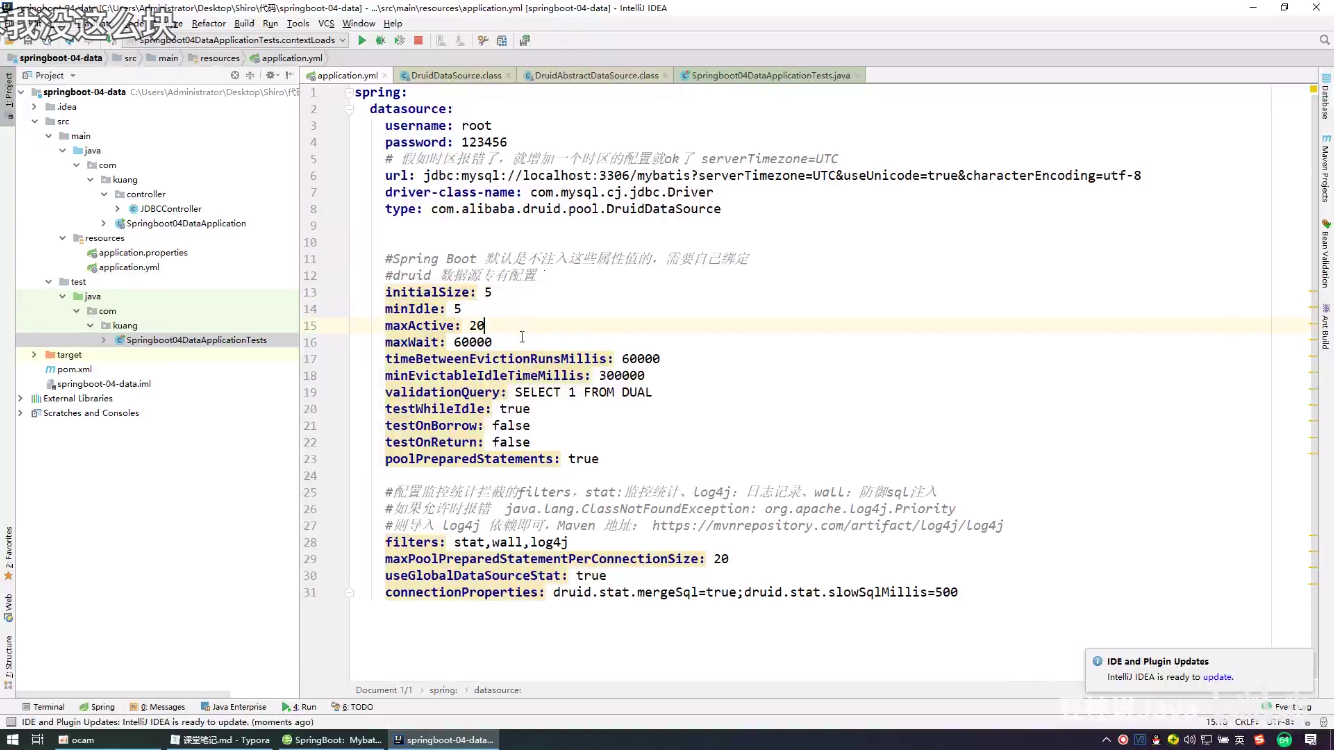Open the VCS menu
Screen dimensions: 1334x750
coord(326,23)
